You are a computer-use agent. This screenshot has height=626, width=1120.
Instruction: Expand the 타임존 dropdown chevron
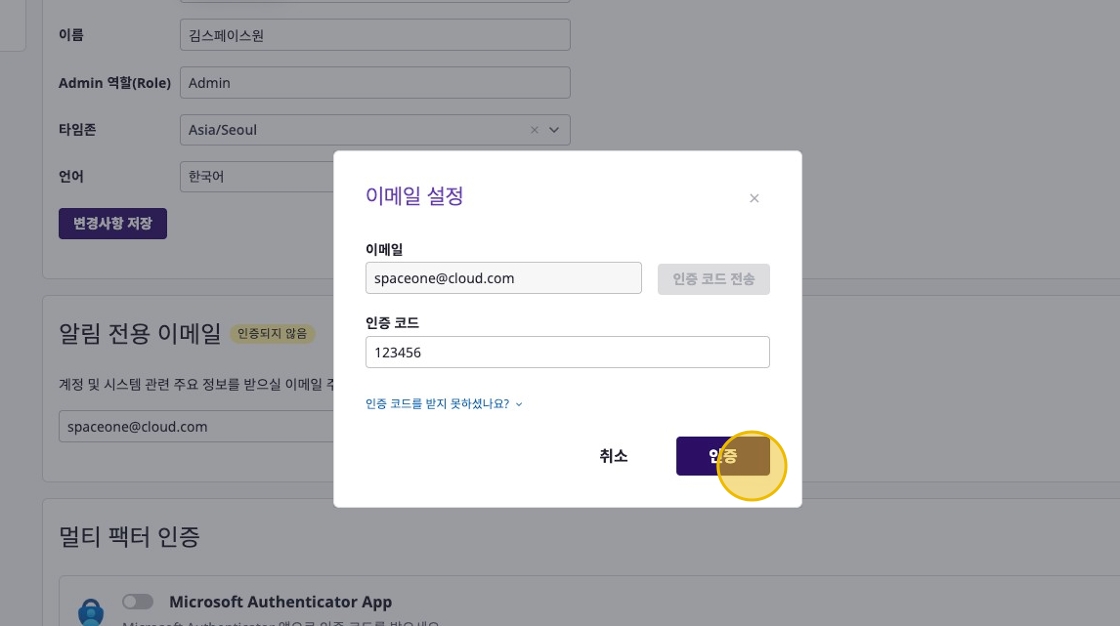553,130
